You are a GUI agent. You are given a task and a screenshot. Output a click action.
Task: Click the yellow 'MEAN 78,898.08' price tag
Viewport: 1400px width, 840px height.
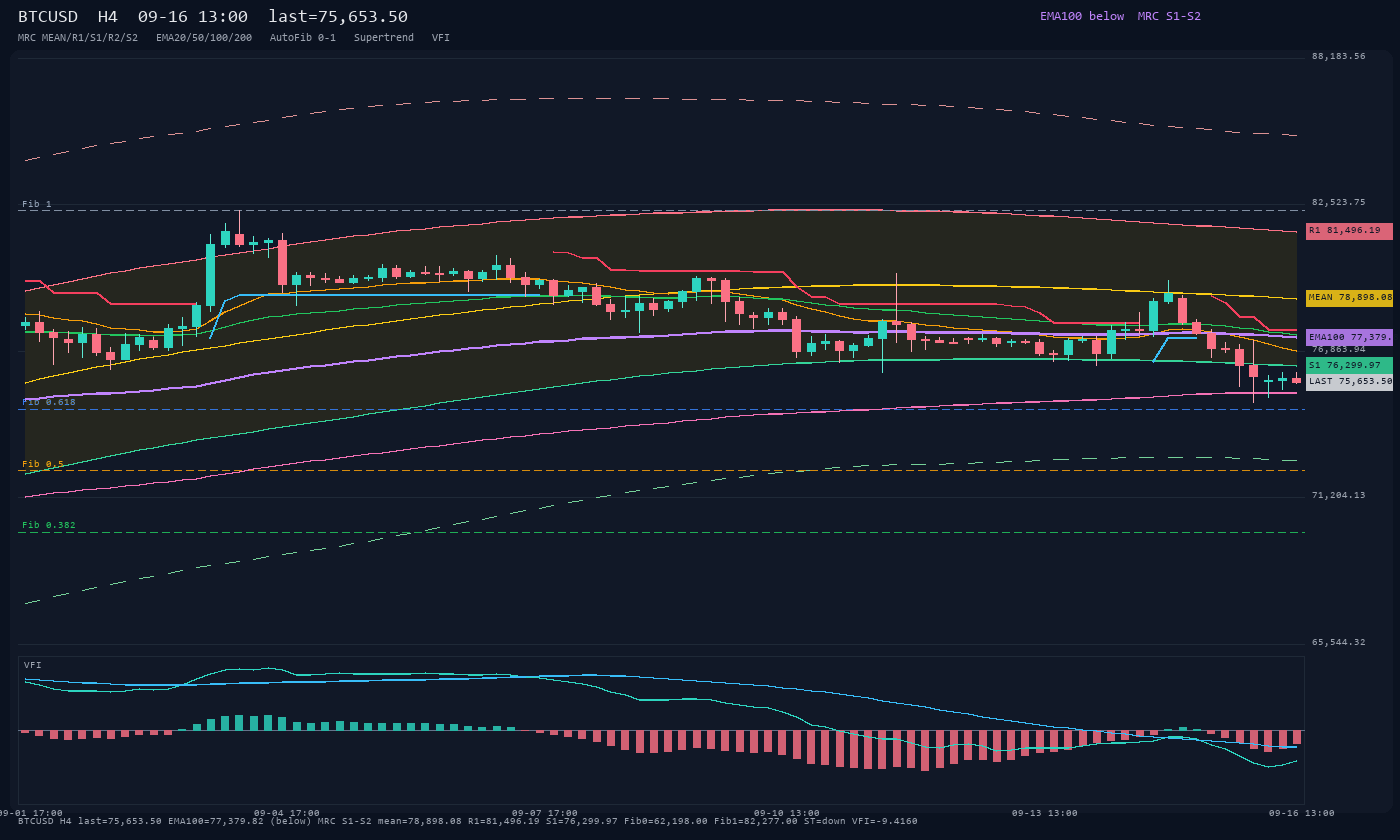click(1349, 298)
